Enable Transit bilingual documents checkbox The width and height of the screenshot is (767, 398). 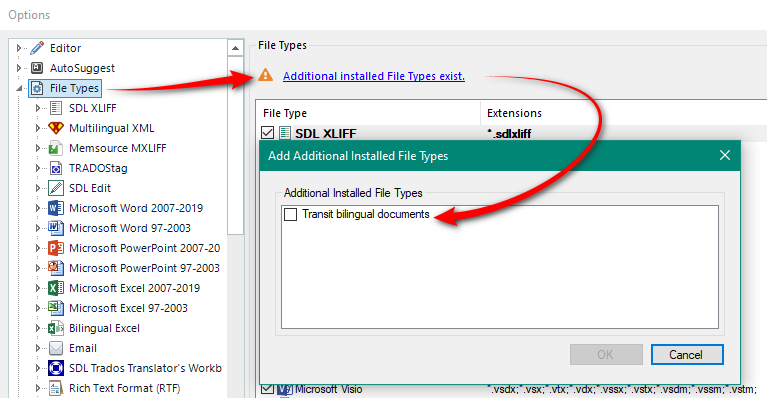[291, 214]
